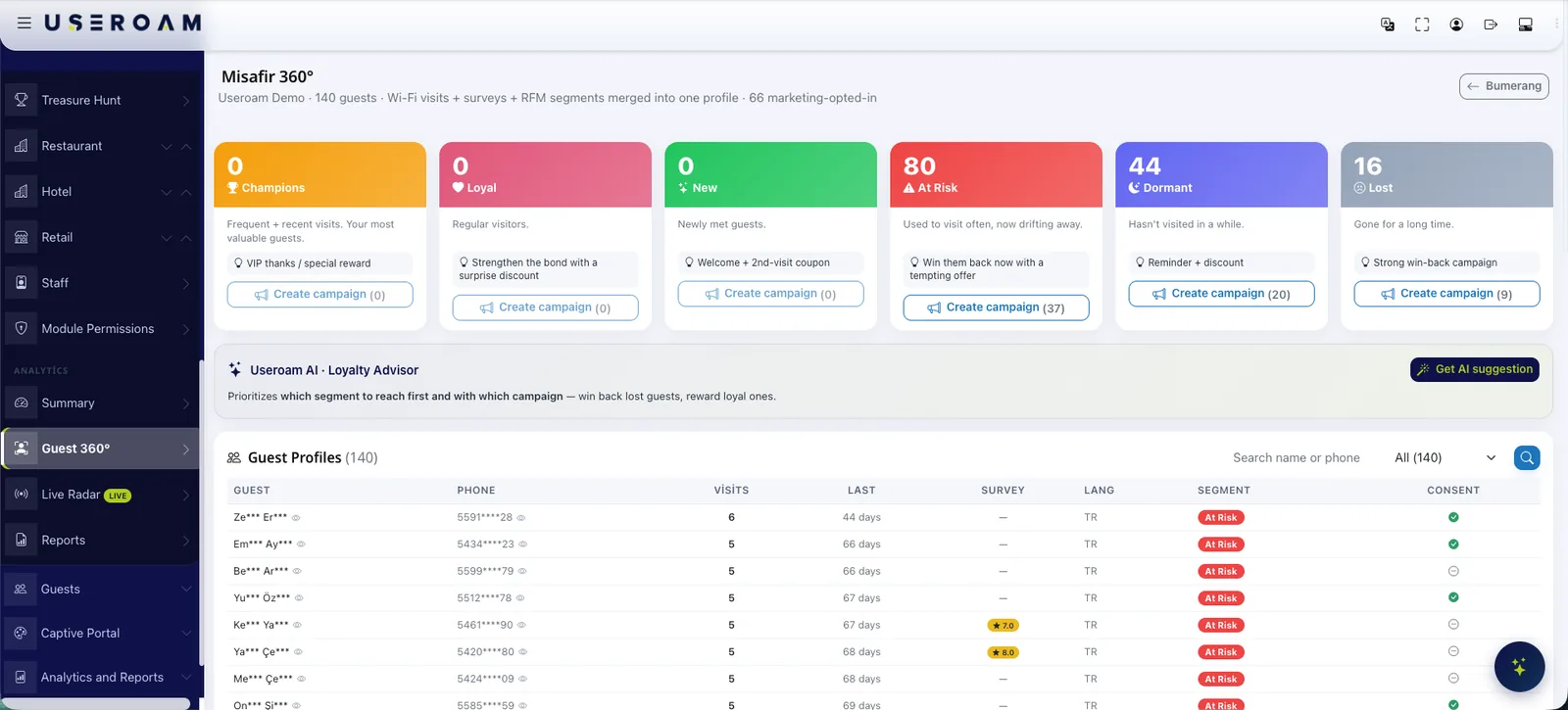
Task: Expand the Staff menu arrow
Action: point(186,283)
